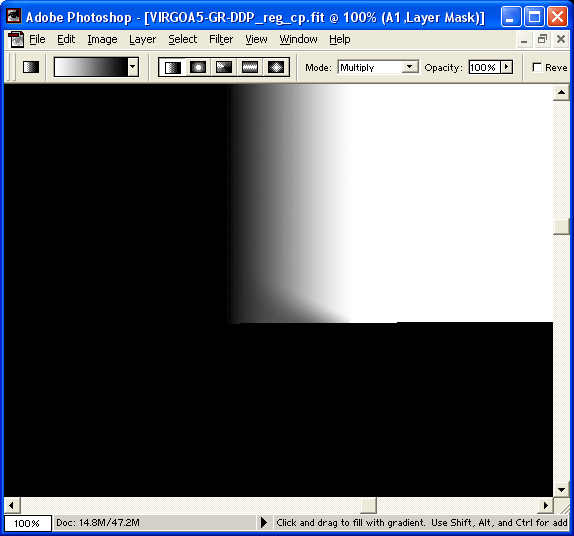Open the Filter menu
Screen dimensions: 574x536
click(x=221, y=39)
